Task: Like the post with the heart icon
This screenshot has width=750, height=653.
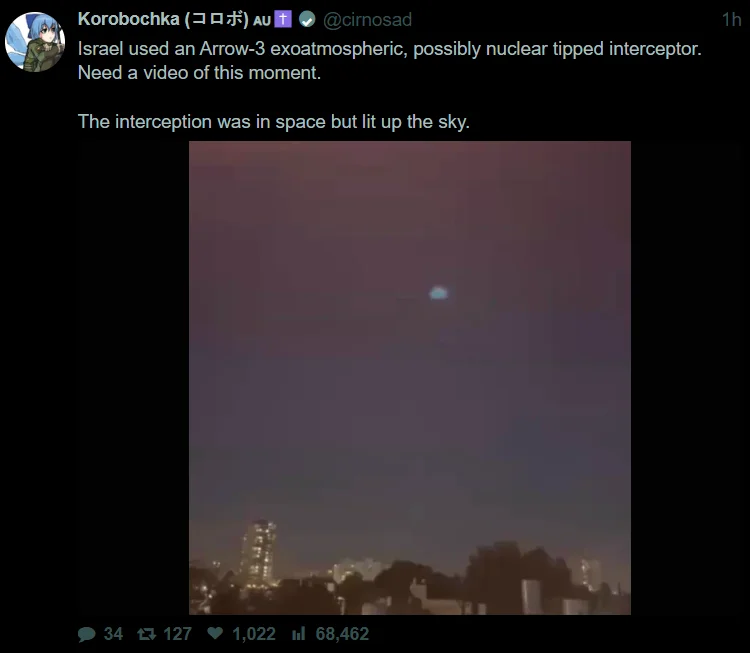Action: pos(215,633)
